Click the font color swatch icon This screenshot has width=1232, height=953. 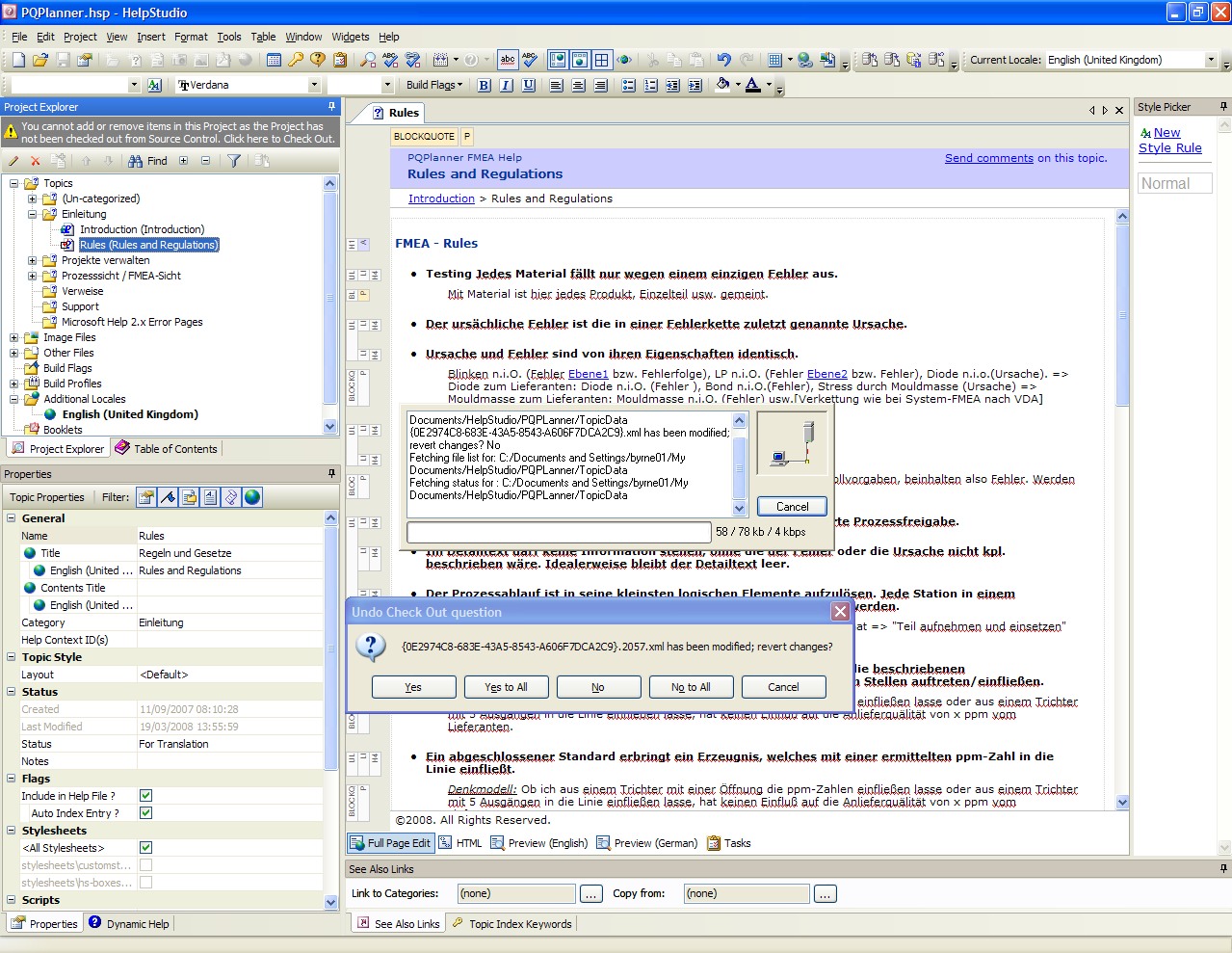point(752,85)
